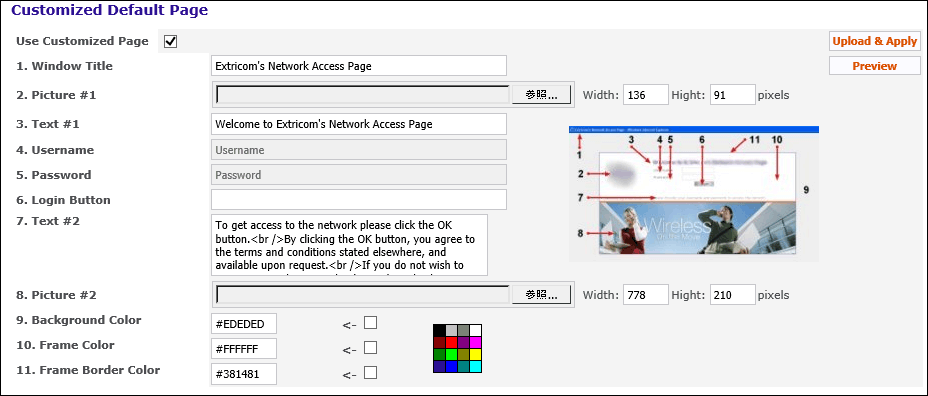Click the Picture #1 Width field

tap(646, 95)
